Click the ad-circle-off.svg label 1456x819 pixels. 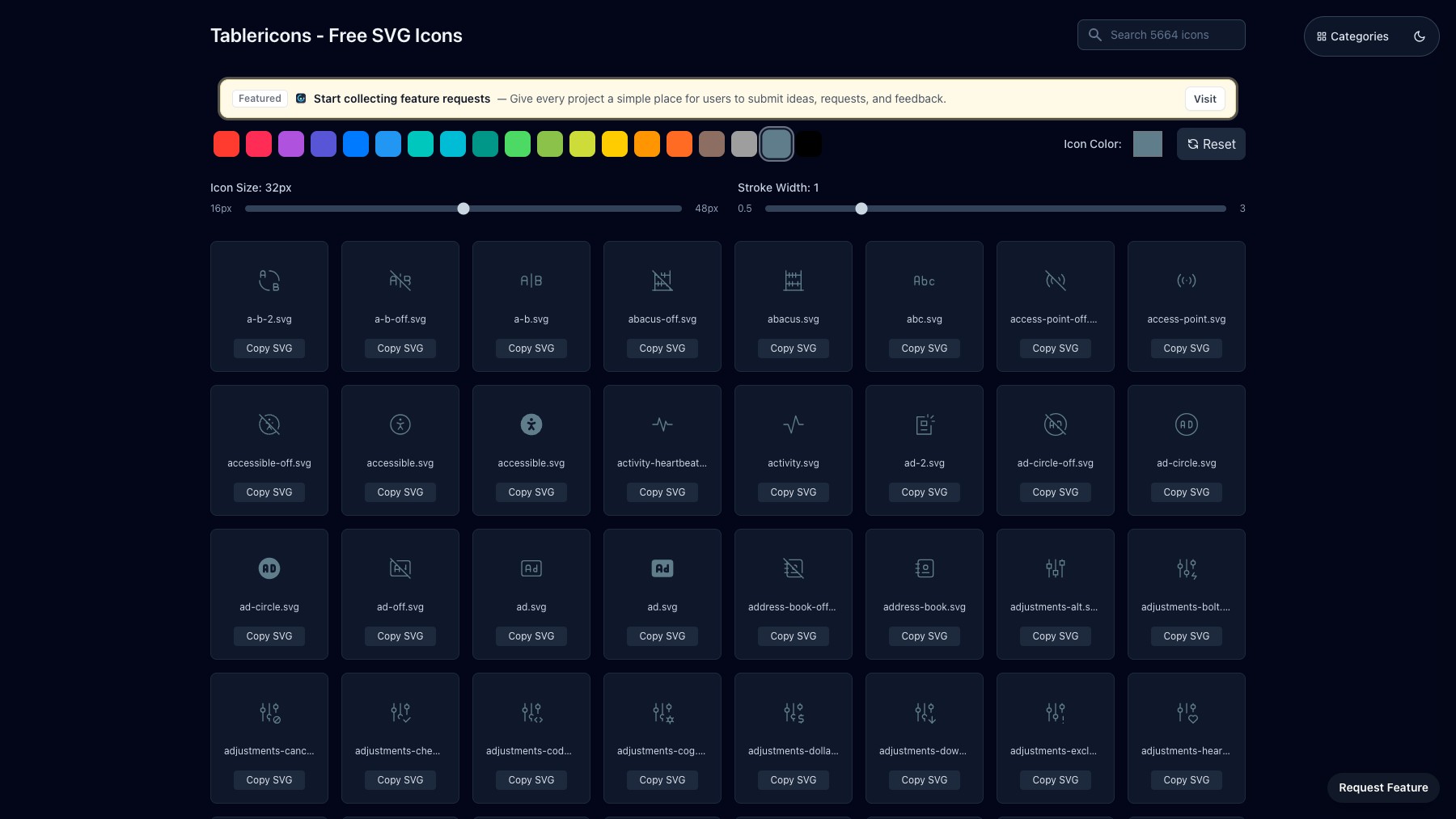pyautogui.click(x=1056, y=463)
